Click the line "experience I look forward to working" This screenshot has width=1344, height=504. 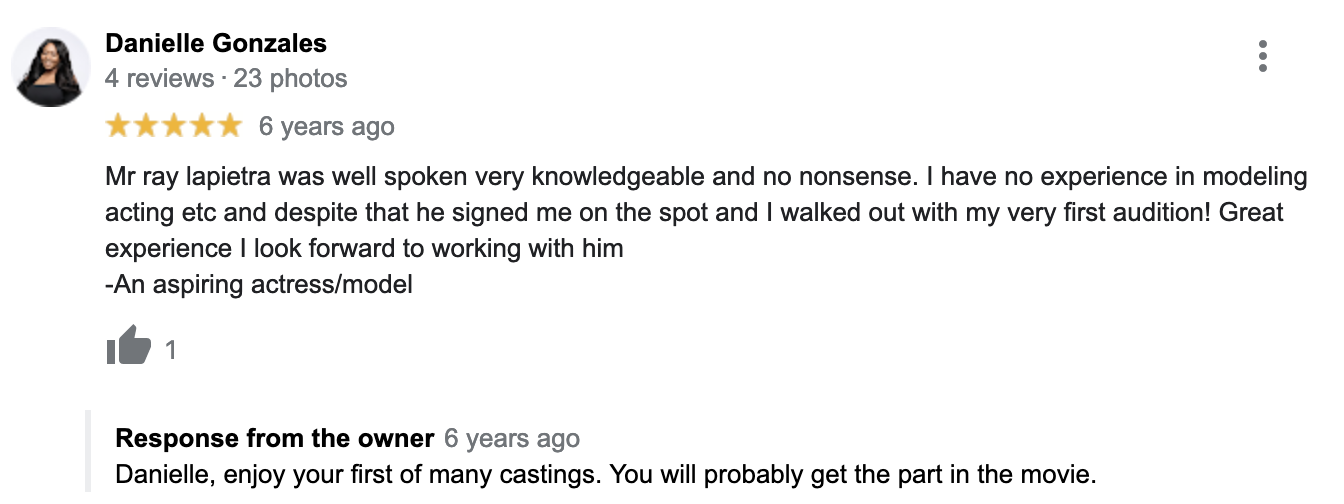364,248
